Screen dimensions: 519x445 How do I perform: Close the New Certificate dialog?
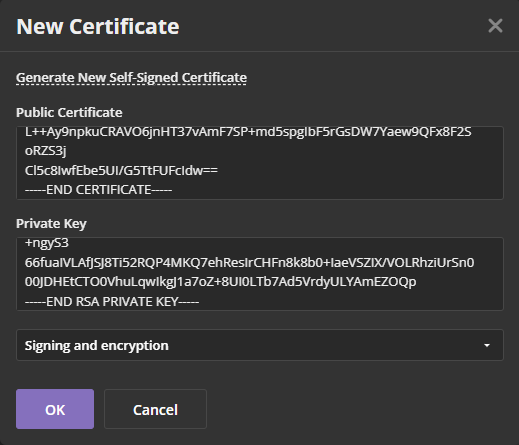(495, 26)
